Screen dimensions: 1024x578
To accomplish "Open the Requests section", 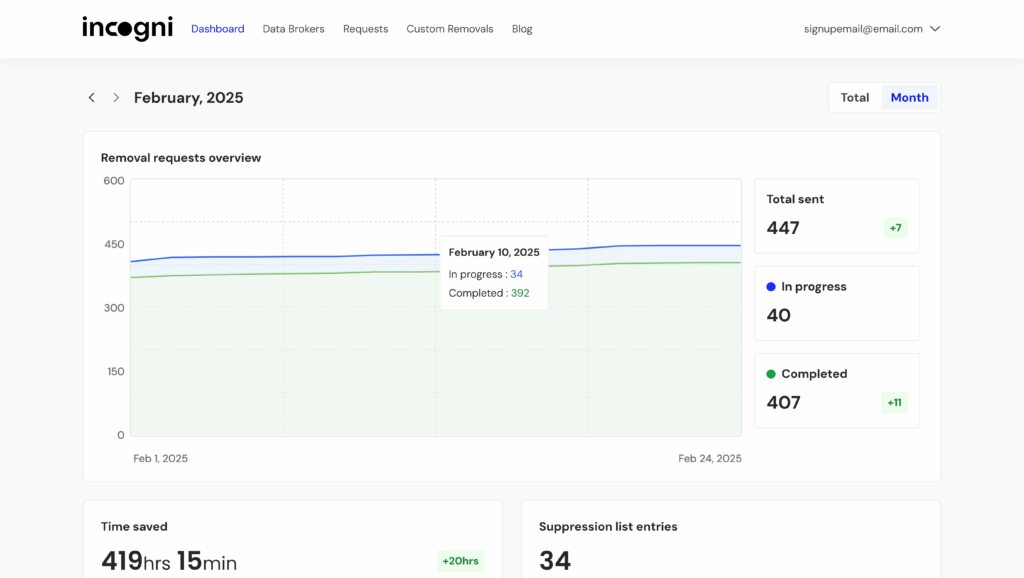I will [365, 29].
